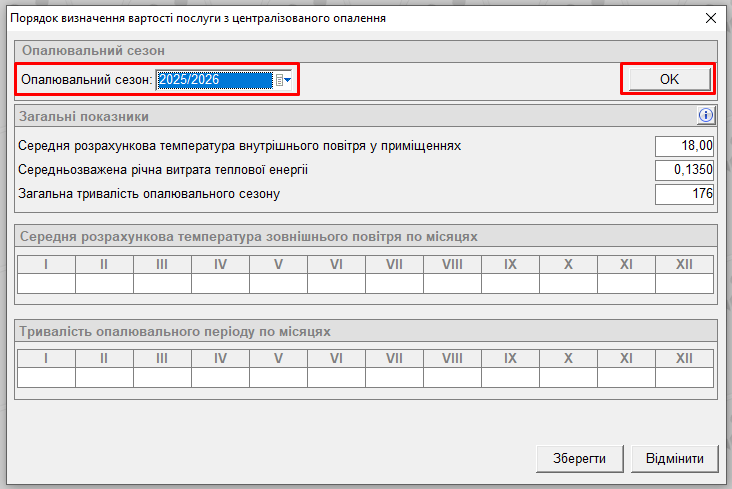Select month XII cell in outdoor temperature table

[684, 283]
